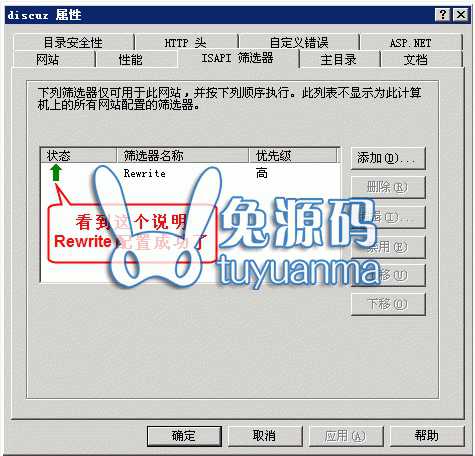The image size is (475, 456).
Task: Confirm with the 确定 button
Action: point(184,436)
